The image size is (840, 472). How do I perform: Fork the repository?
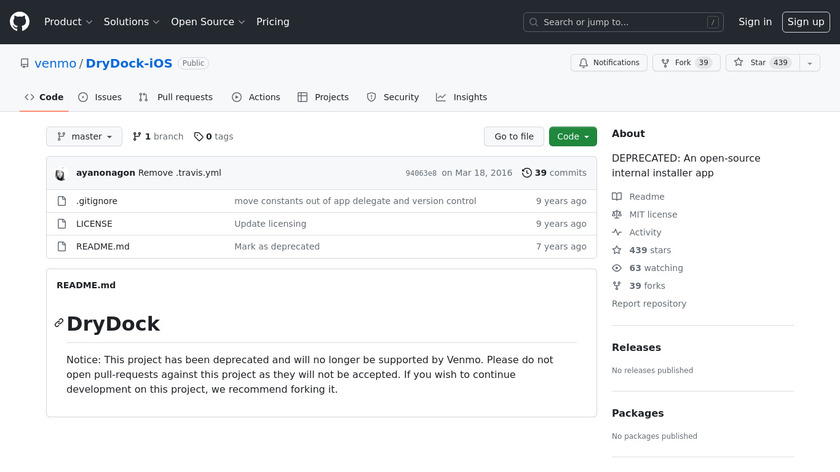[686, 63]
